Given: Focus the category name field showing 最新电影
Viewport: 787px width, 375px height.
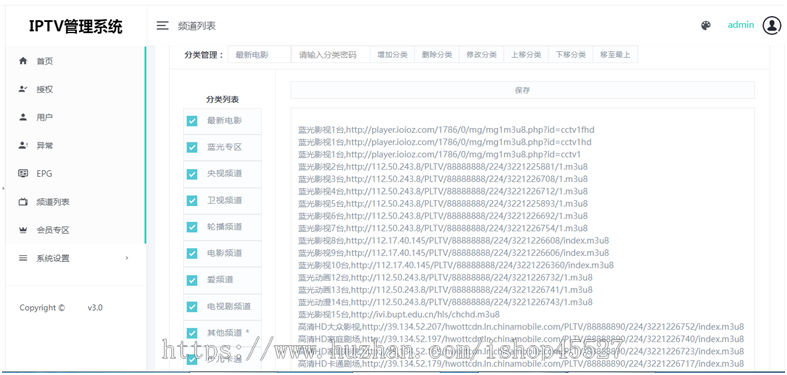Looking at the screenshot, I should 259,55.
